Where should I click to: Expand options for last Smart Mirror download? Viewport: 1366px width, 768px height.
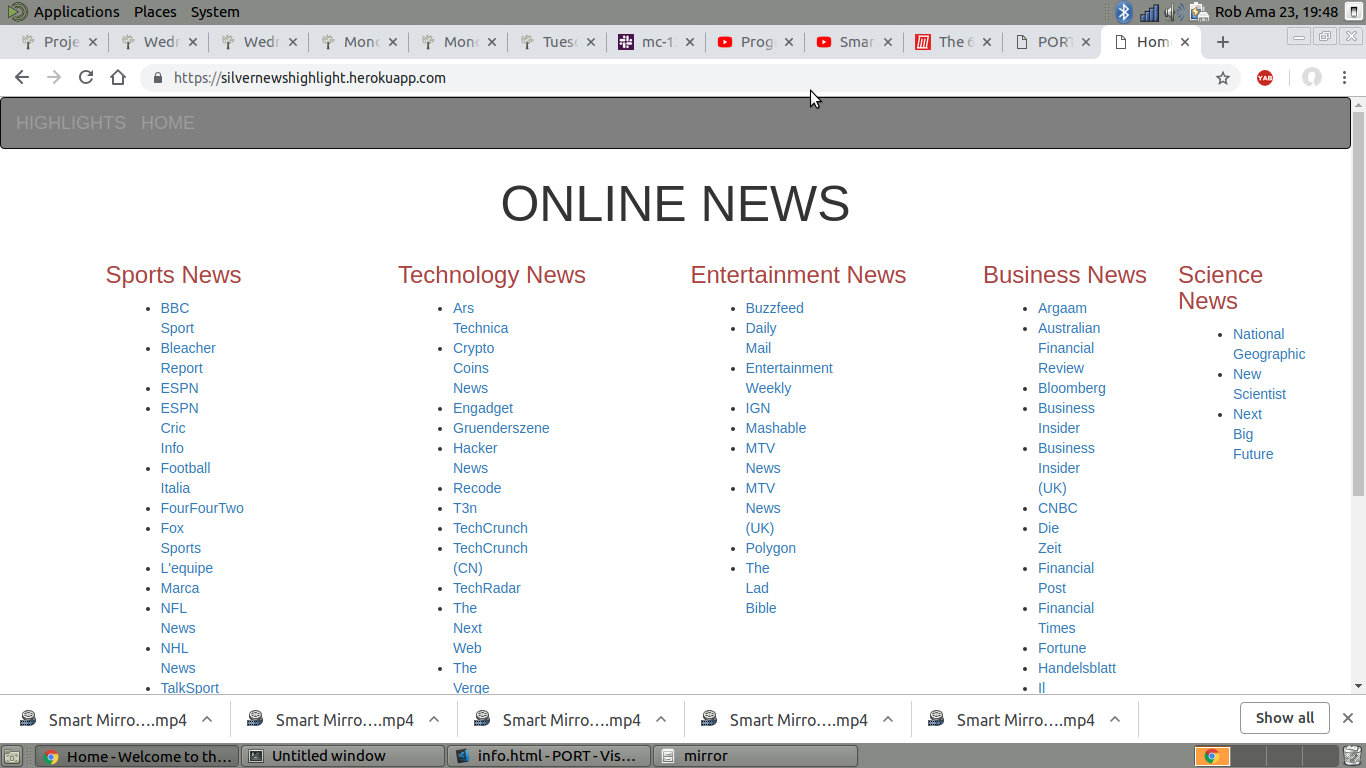pos(1115,719)
